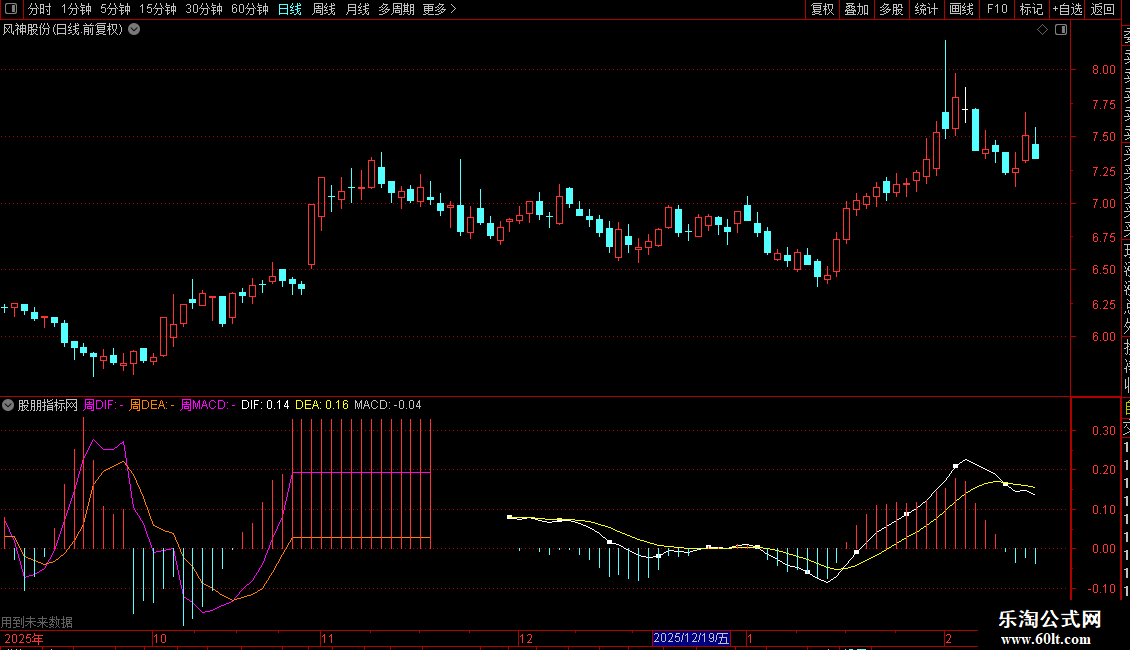Select the 分时 intraday view

click(39, 9)
